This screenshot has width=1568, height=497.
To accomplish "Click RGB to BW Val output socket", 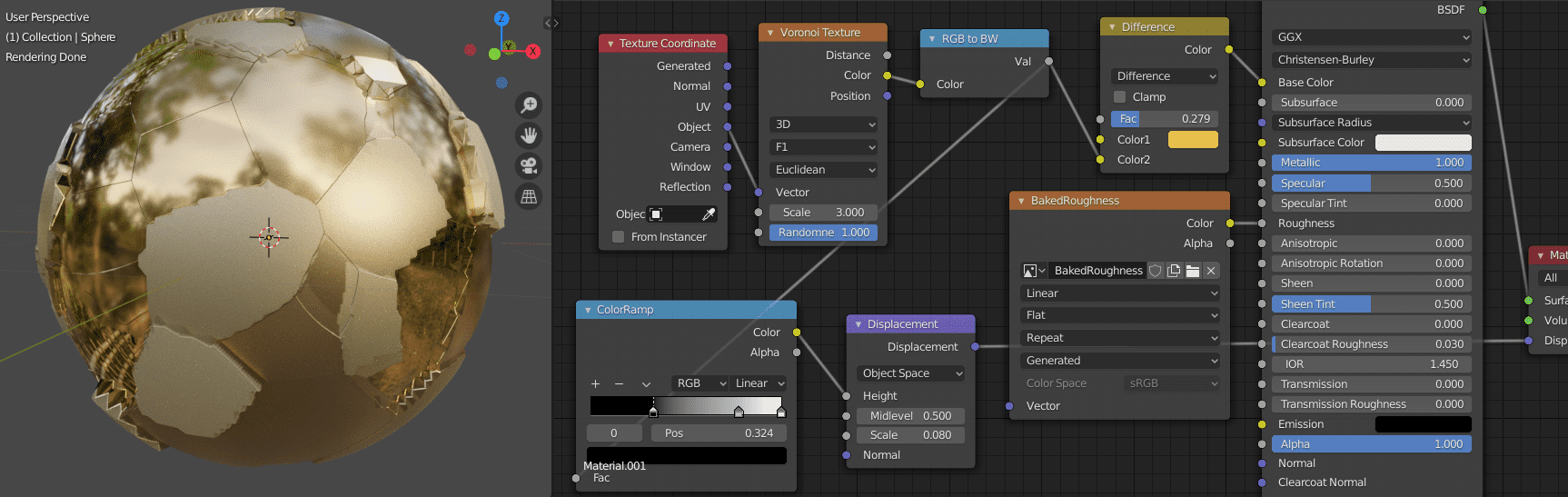I will [1048, 62].
